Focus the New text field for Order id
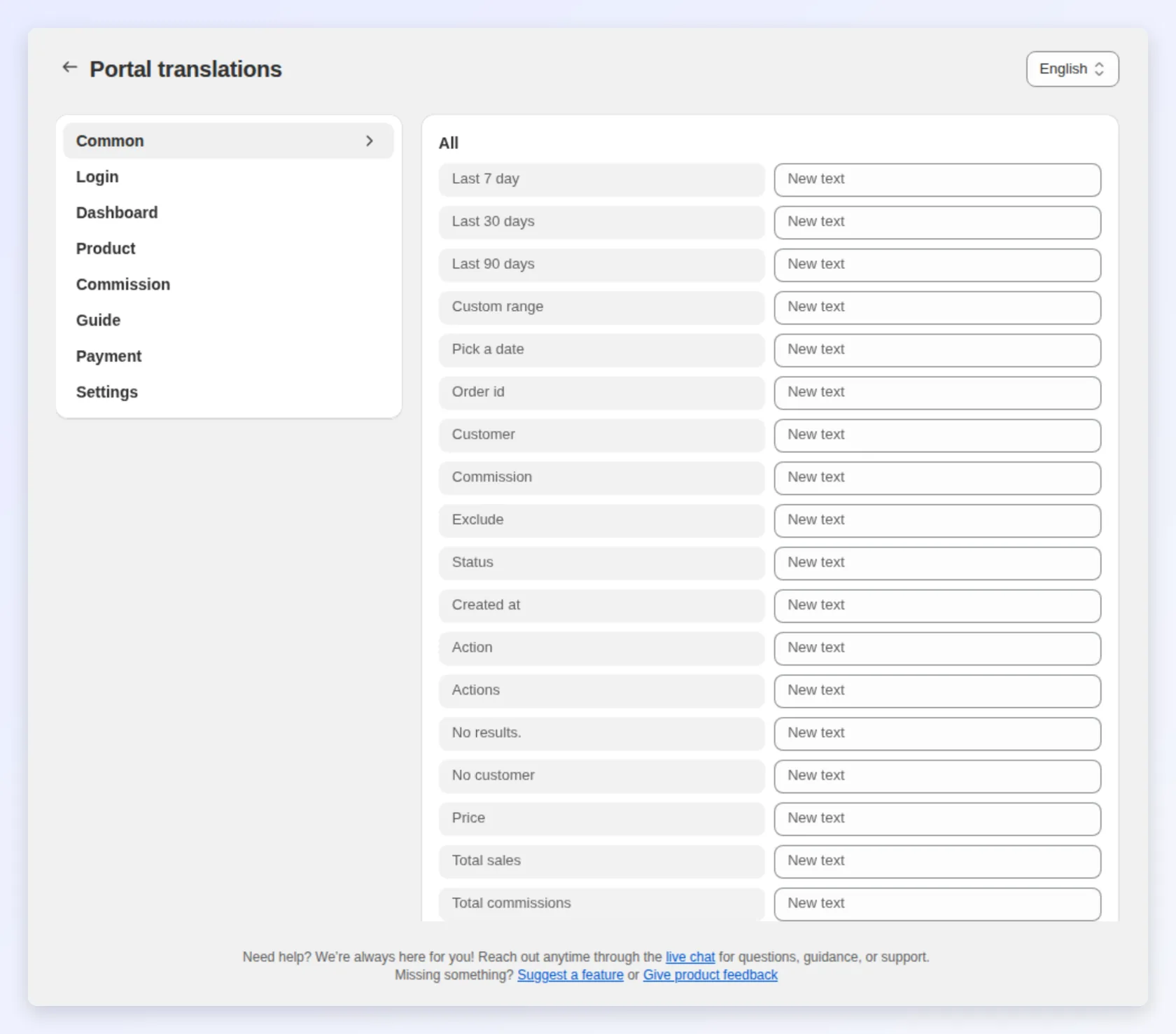Viewport: 1176px width, 1034px height. tap(937, 393)
